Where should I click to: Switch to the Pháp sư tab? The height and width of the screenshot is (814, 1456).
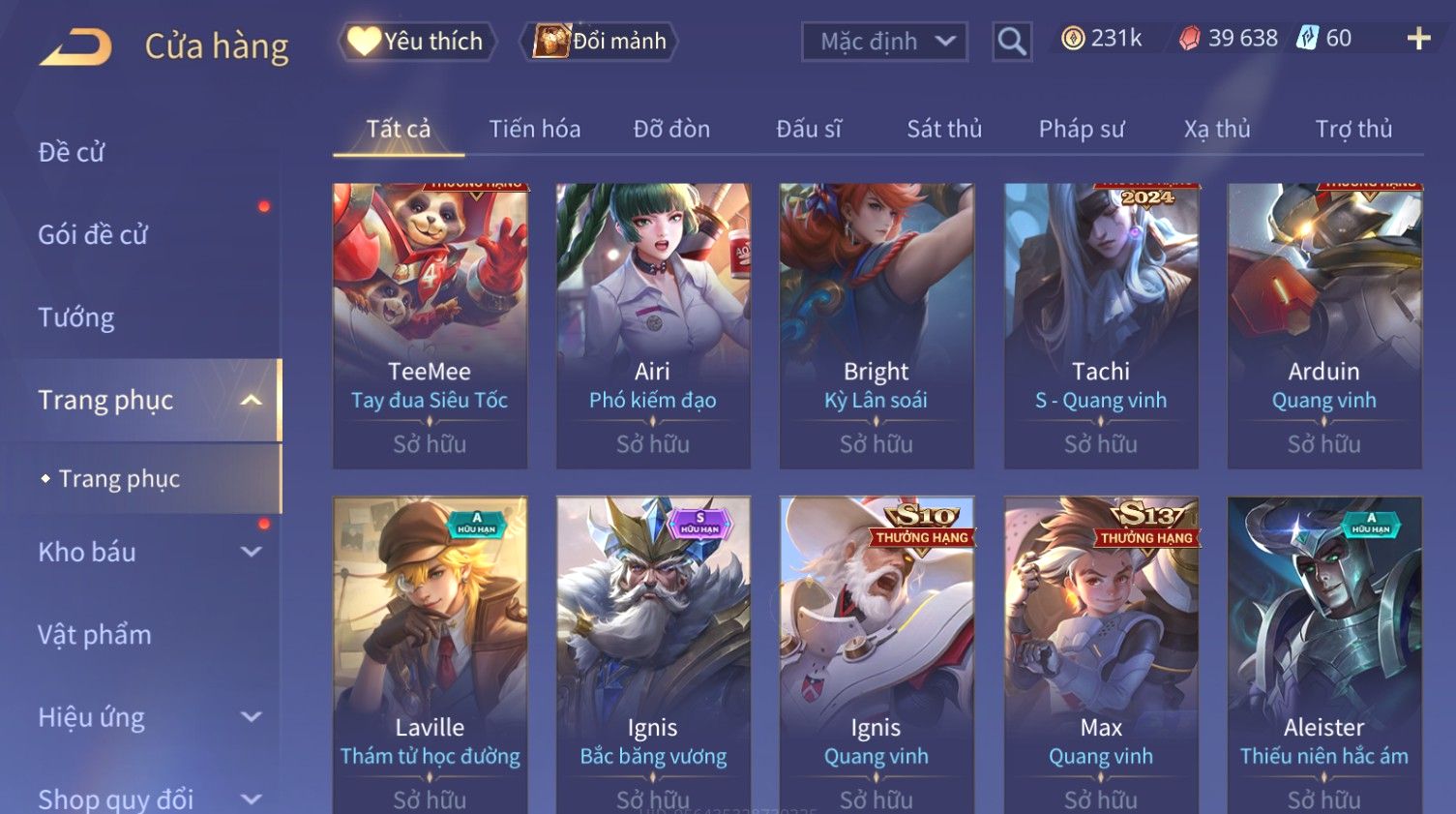(1082, 129)
